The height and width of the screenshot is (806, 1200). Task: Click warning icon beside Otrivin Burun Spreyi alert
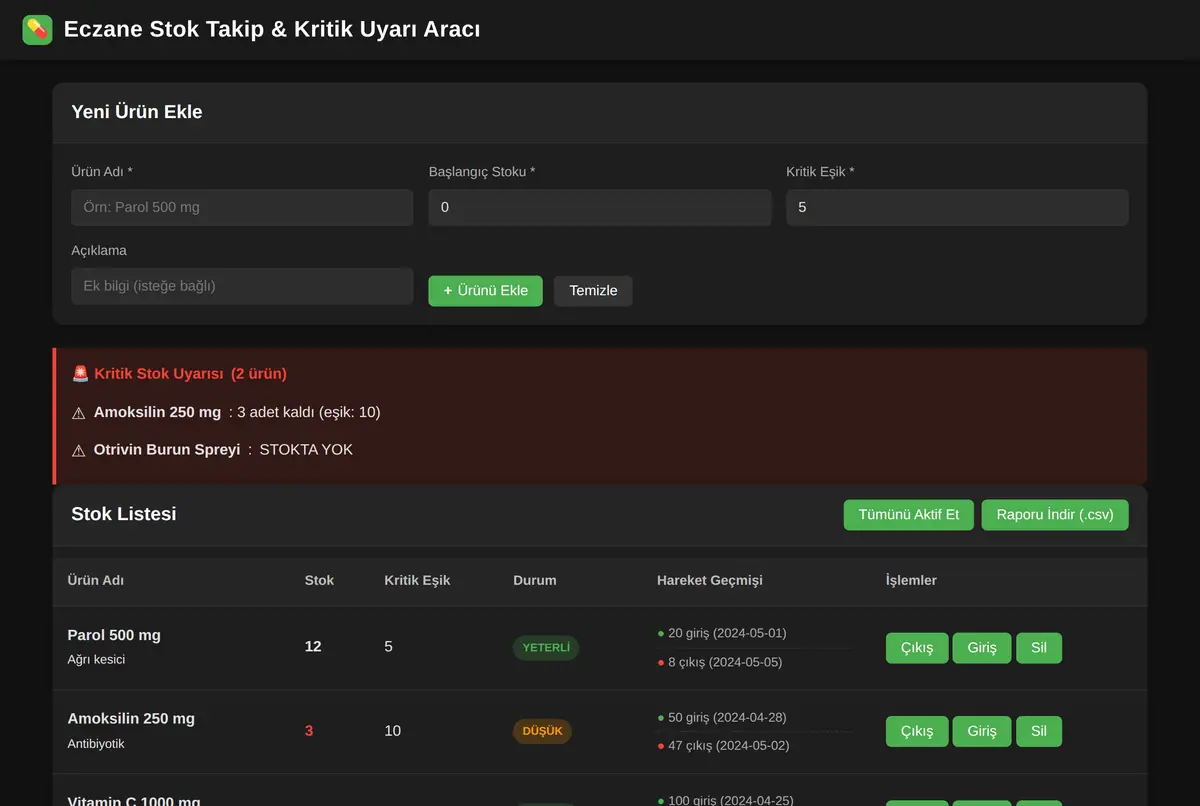pyautogui.click(x=79, y=450)
